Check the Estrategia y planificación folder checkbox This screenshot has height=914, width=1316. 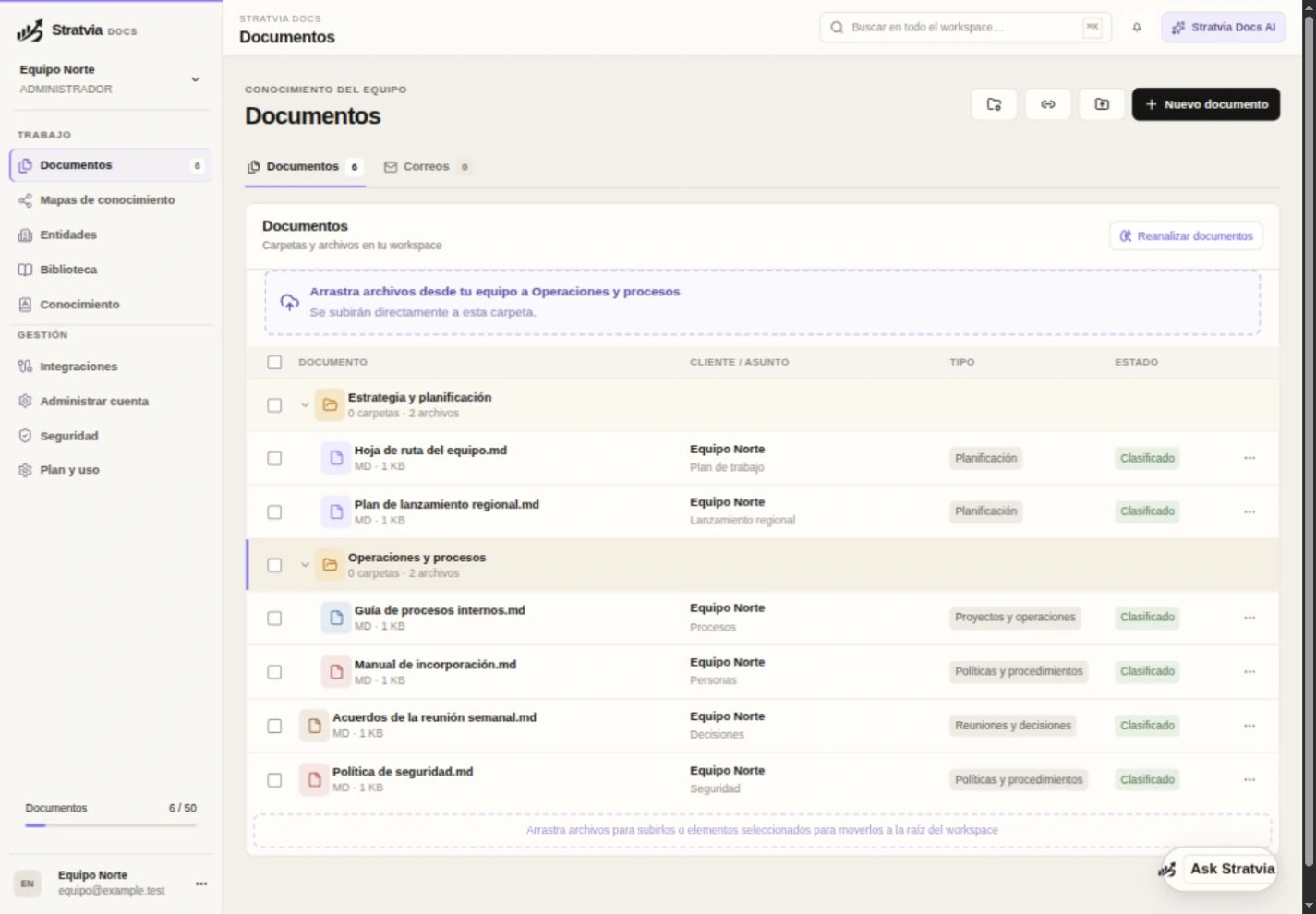(x=274, y=405)
